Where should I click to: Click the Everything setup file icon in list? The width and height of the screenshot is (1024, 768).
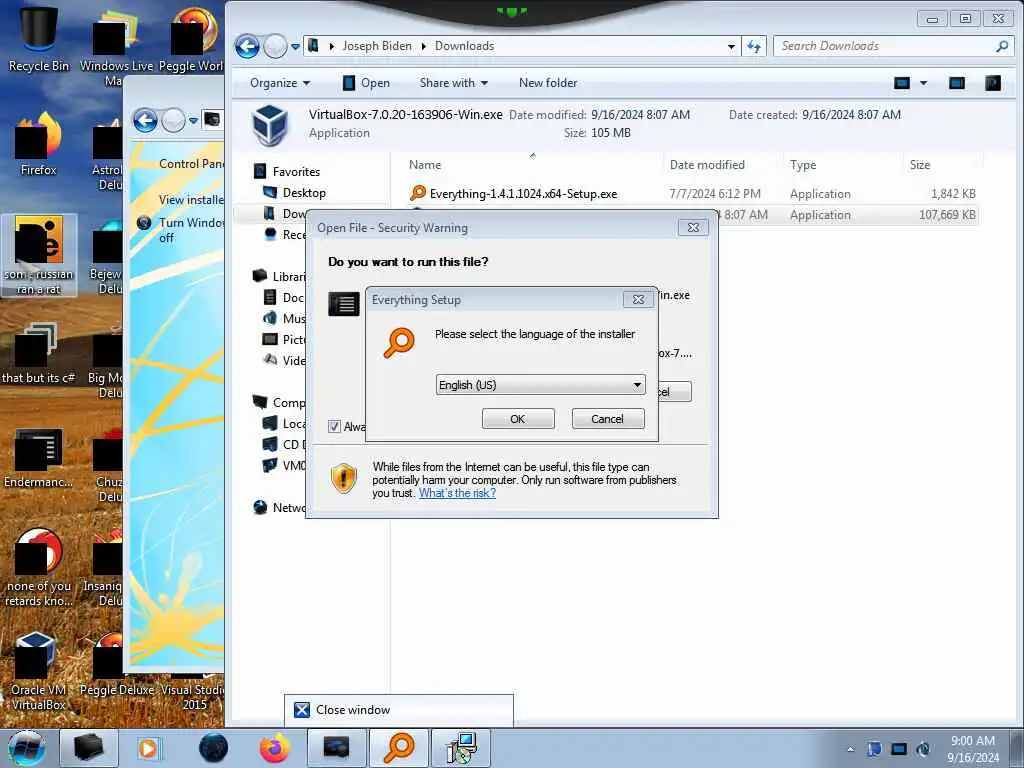pos(417,193)
